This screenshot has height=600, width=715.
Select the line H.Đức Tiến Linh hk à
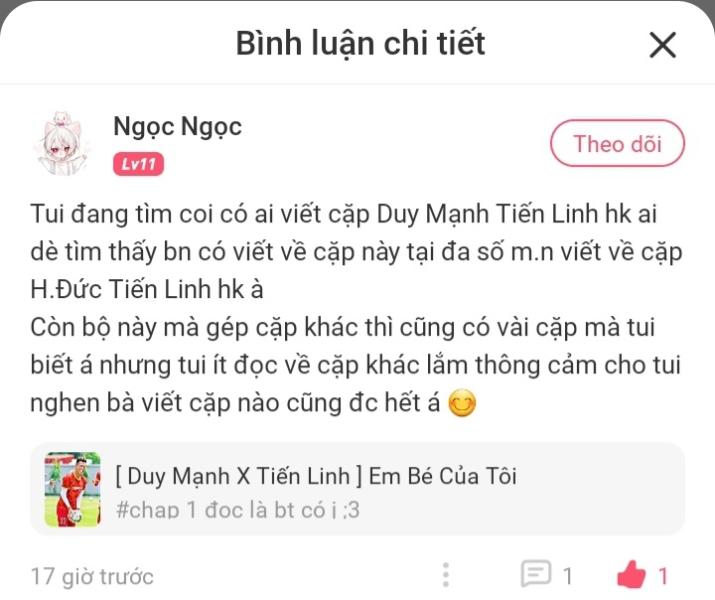[x=147, y=290]
